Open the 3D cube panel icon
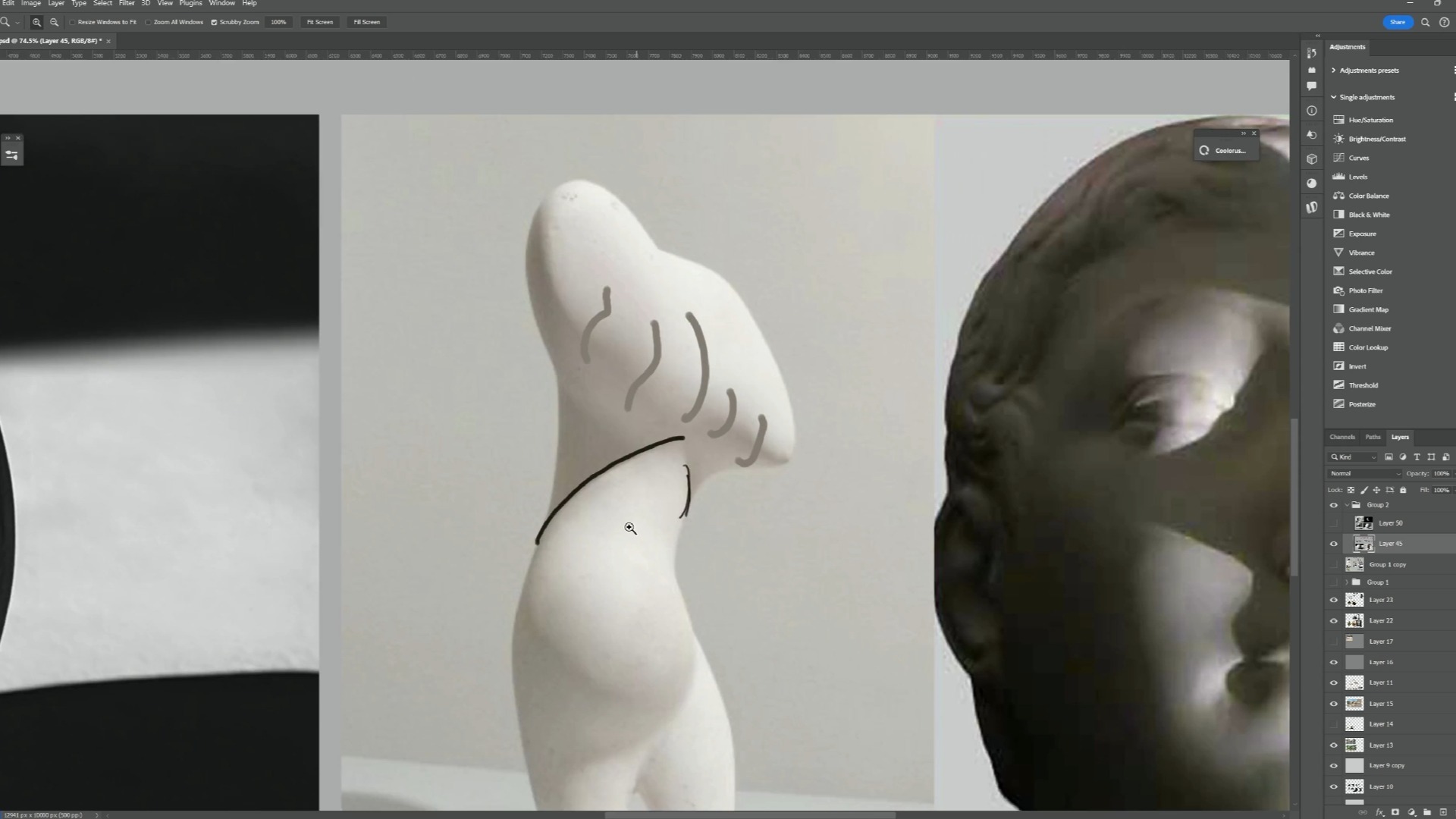Screen dimensions: 1456x819 [x=1312, y=159]
